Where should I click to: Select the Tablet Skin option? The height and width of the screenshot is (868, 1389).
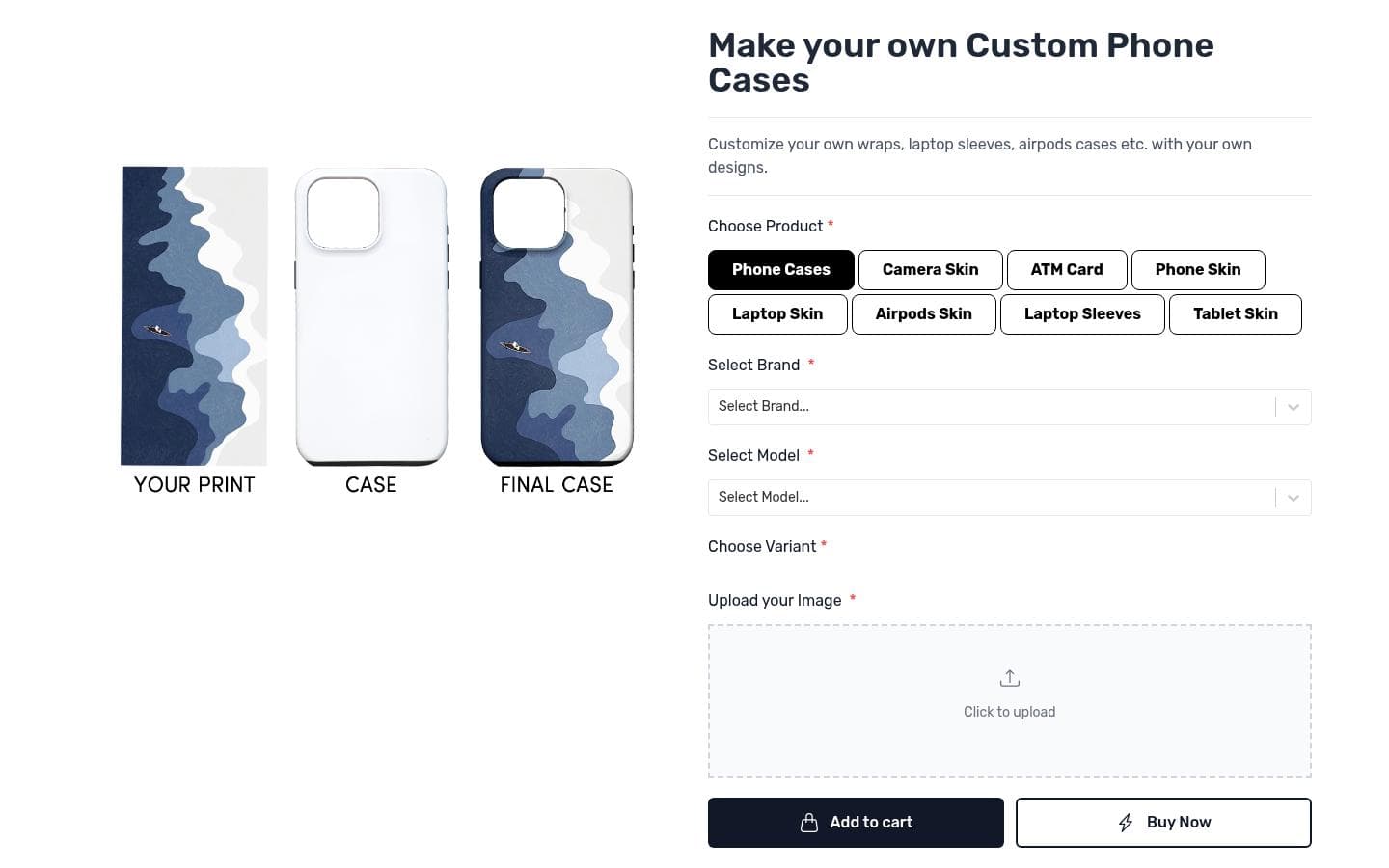(x=1235, y=314)
